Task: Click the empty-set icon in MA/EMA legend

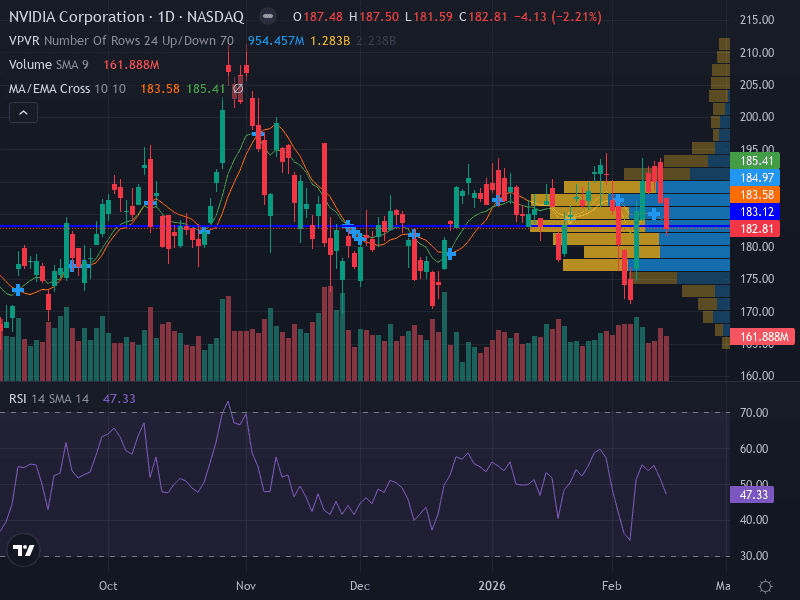Action: pos(238,89)
